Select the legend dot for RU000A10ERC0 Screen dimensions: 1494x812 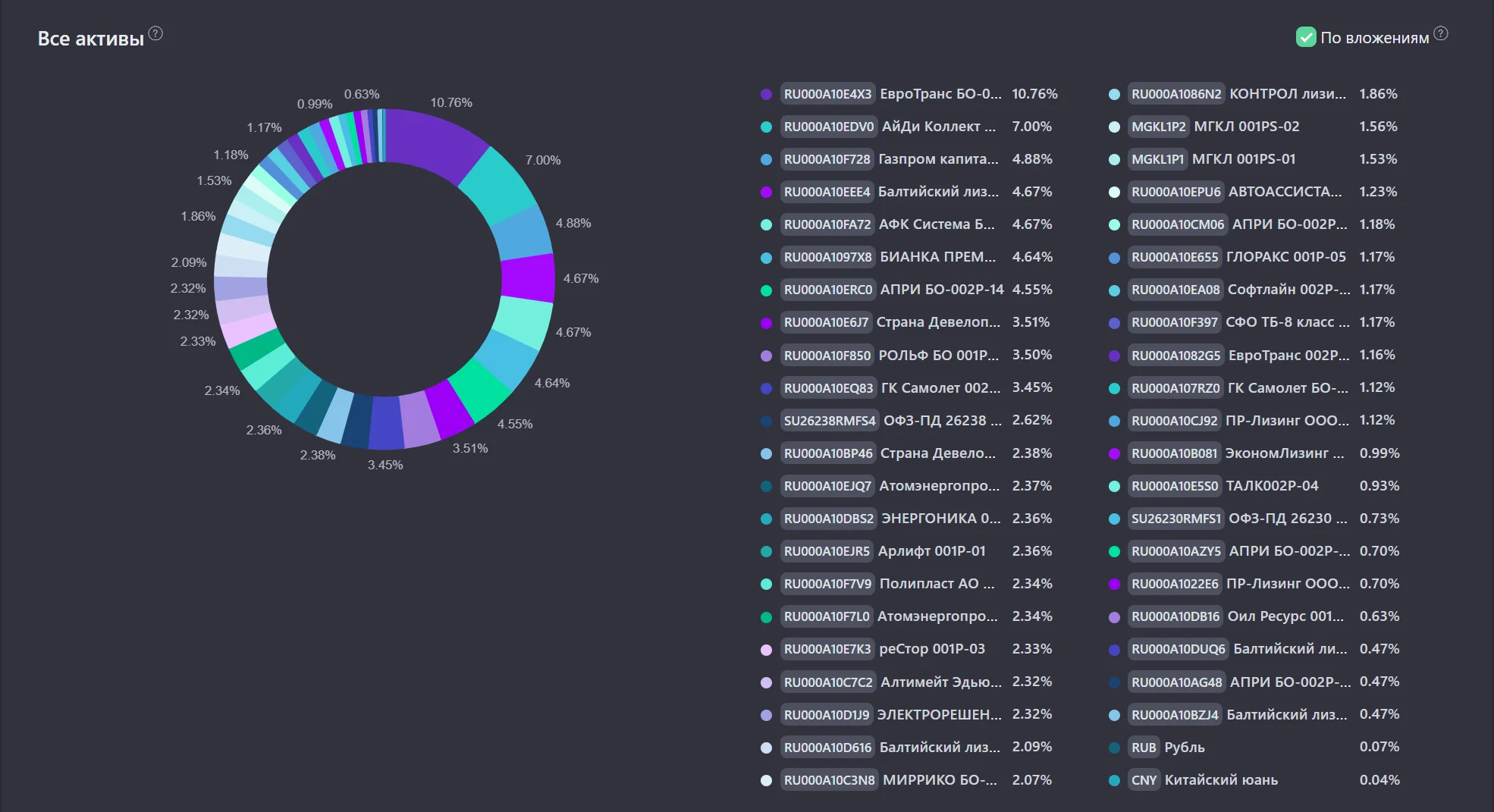point(766,290)
